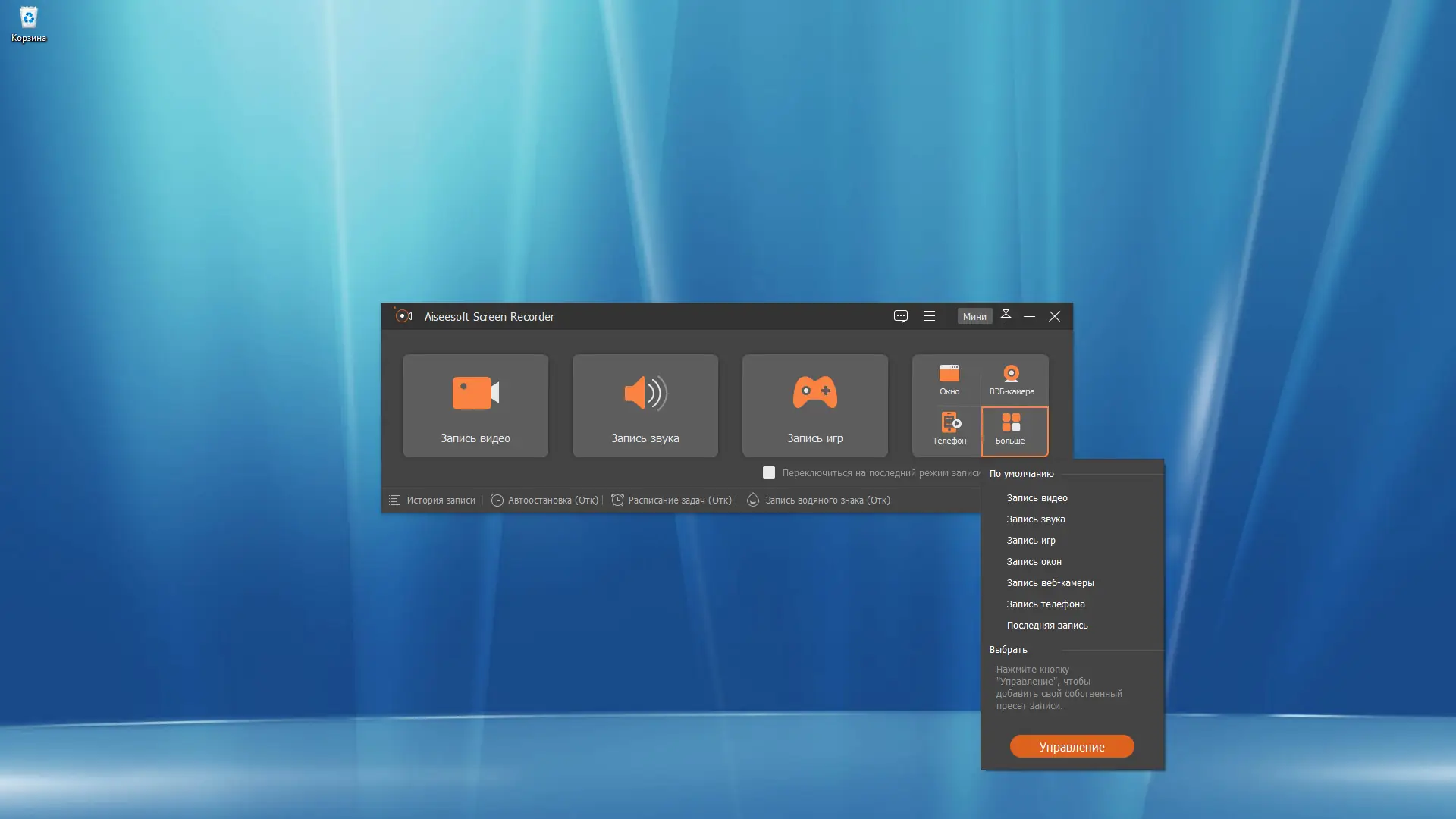Select the Запись видео recording mode icon
The height and width of the screenshot is (819, 1456).
pos(475,406)
